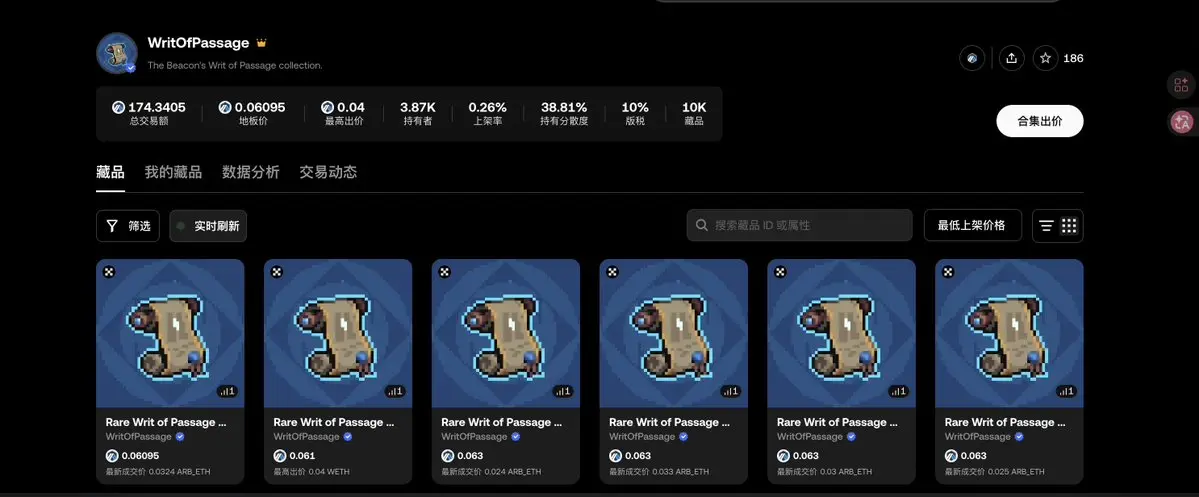This screenshot has width=1199, height=497.
Task: Click the share icon near favorites
Action: click(x=1012, y=58)
